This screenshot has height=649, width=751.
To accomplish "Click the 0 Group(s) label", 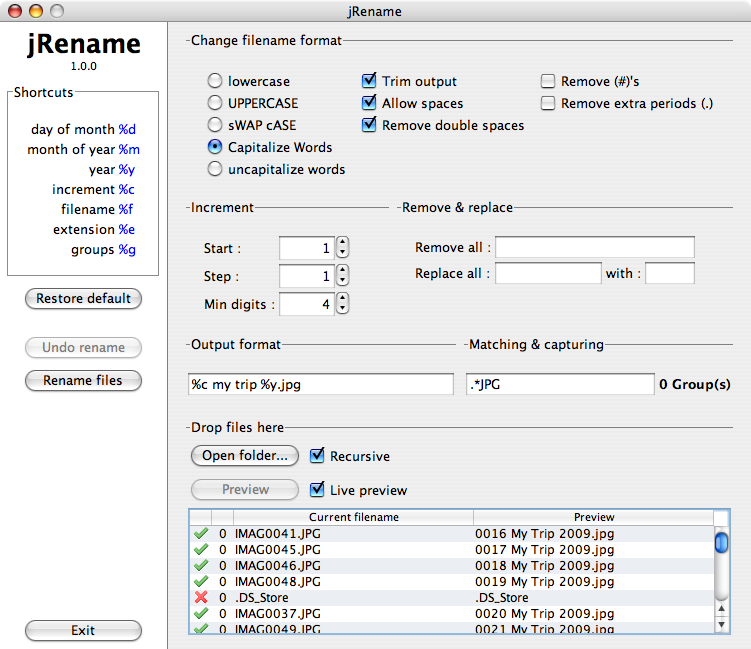I will 694,385.
